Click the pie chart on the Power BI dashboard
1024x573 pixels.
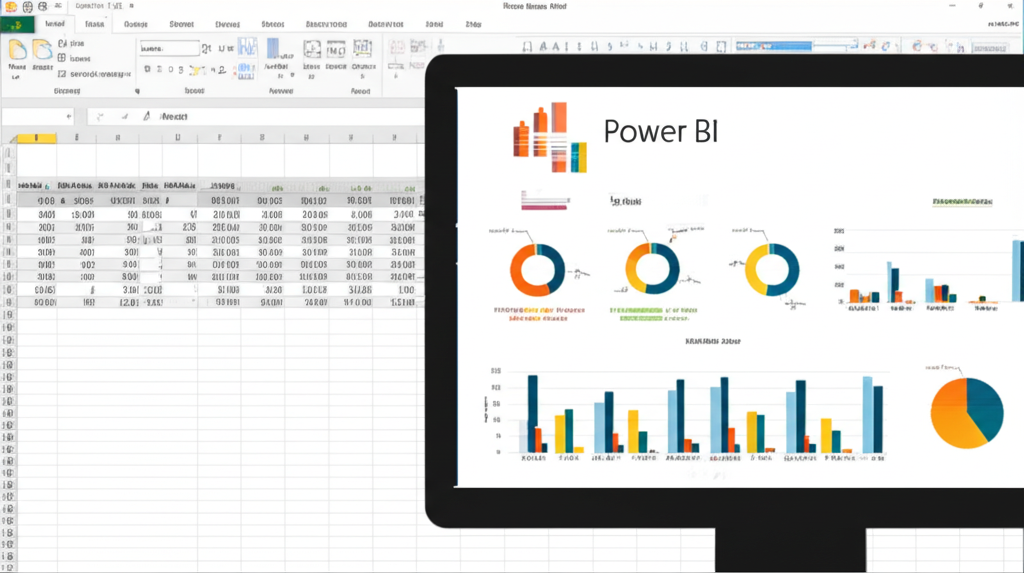click(x=967, y=413)
